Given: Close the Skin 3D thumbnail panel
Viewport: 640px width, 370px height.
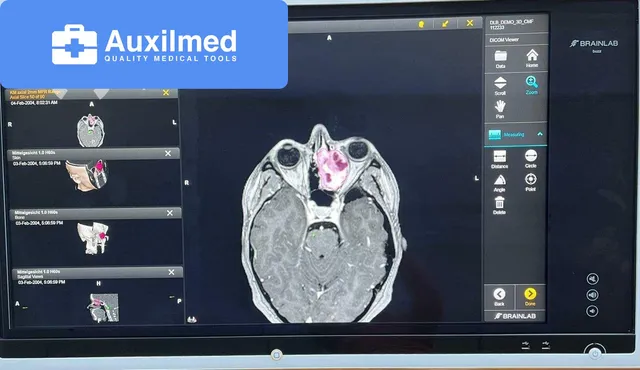Looking at the screenshot, I should tap(168, 153).
